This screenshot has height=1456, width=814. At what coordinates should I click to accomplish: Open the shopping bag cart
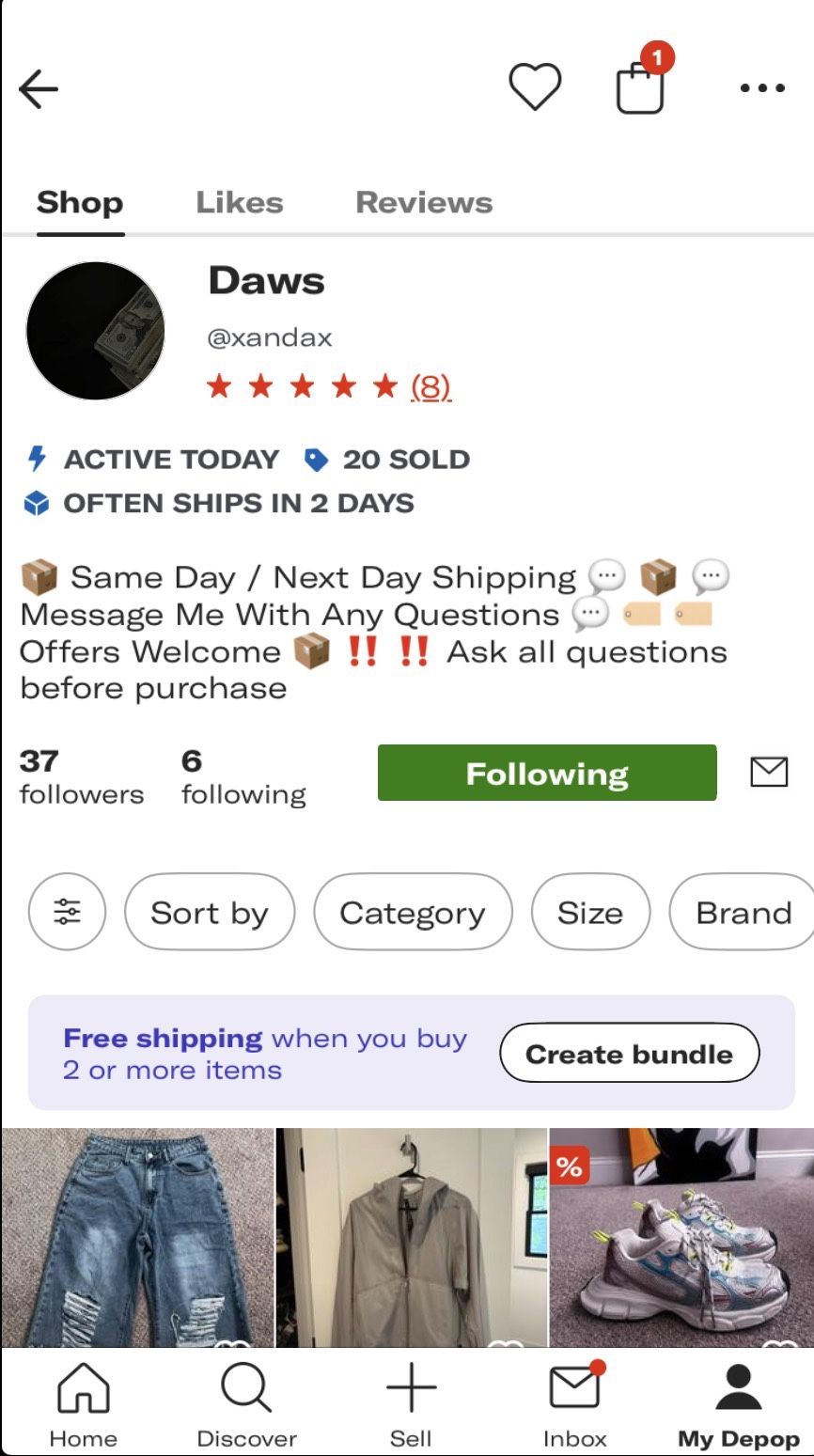[641, 88]
